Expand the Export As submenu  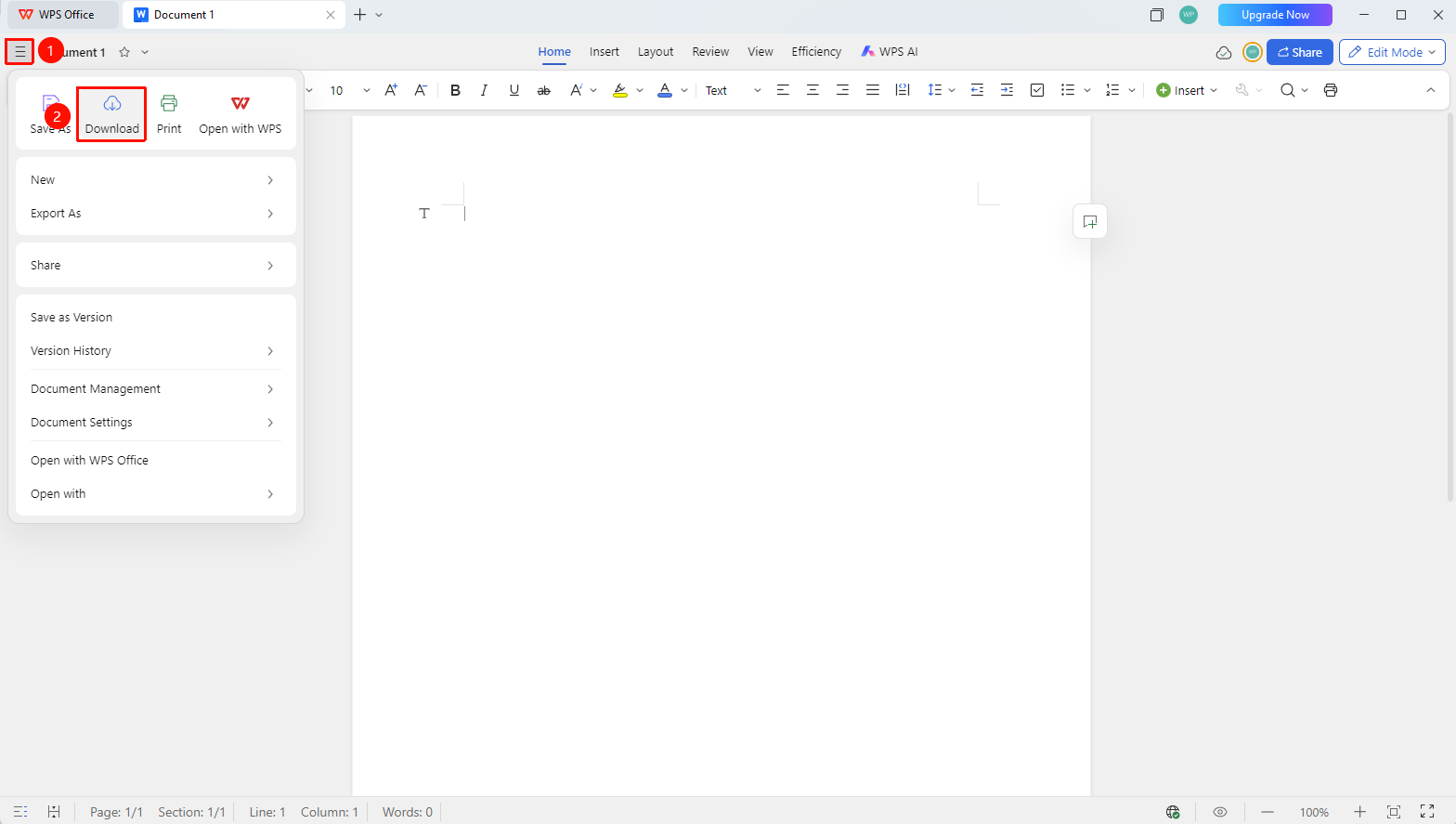point(154,214)
